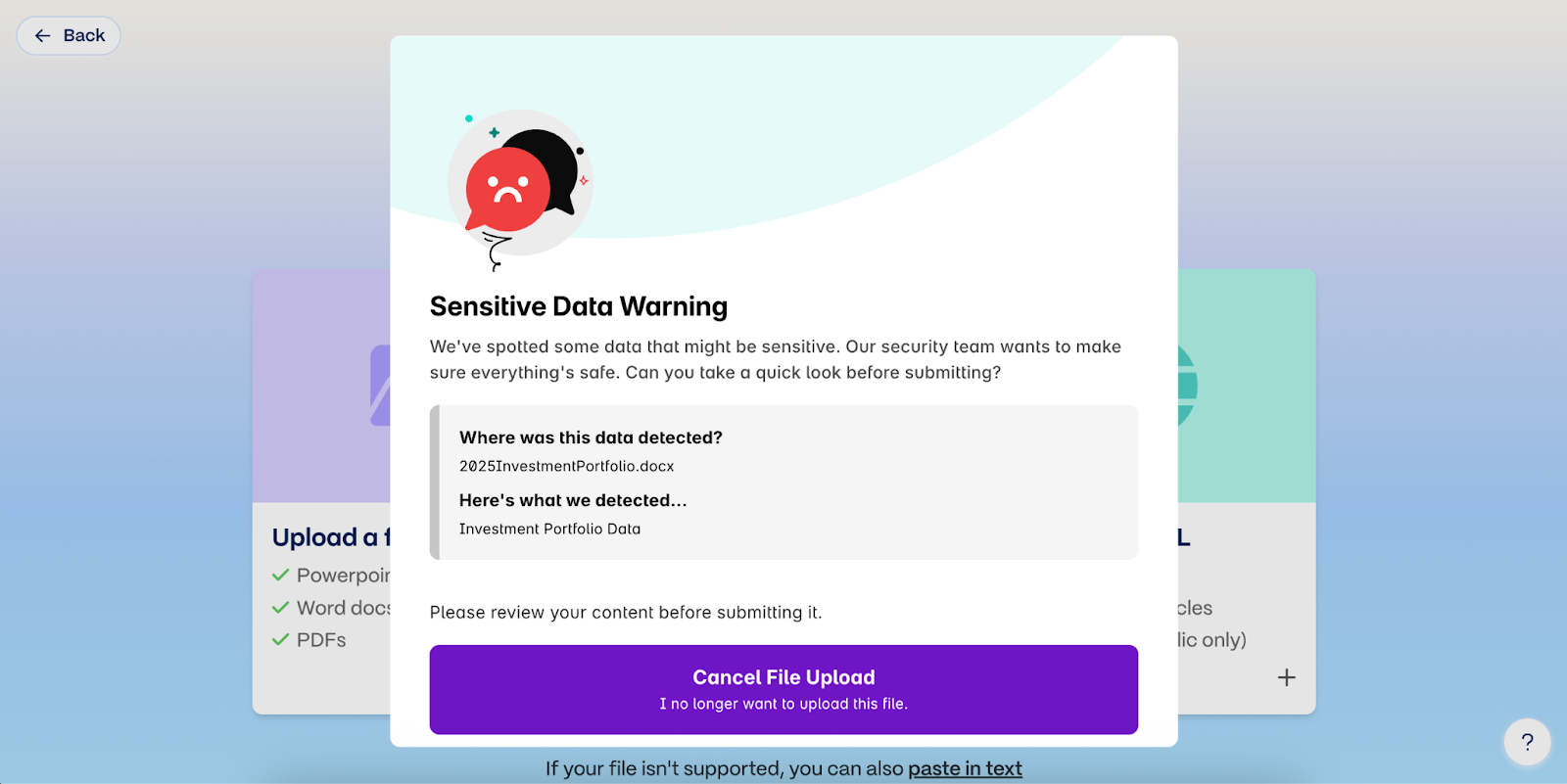Click the 'Please review your content' message
This screenshot has width=1567, height=784.
[x=626, y=613]
